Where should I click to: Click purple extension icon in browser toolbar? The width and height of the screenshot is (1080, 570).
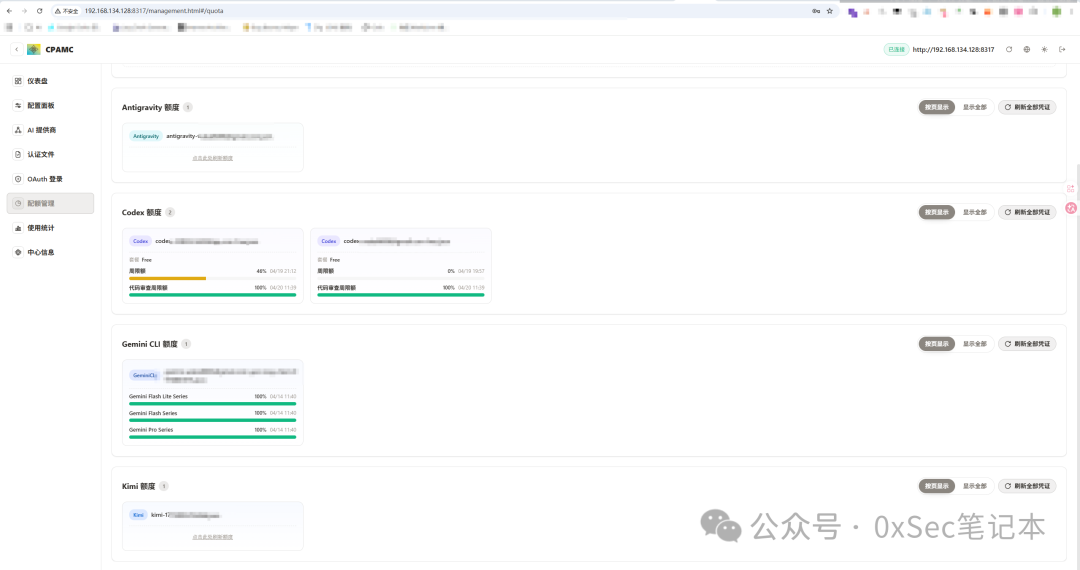853,12
